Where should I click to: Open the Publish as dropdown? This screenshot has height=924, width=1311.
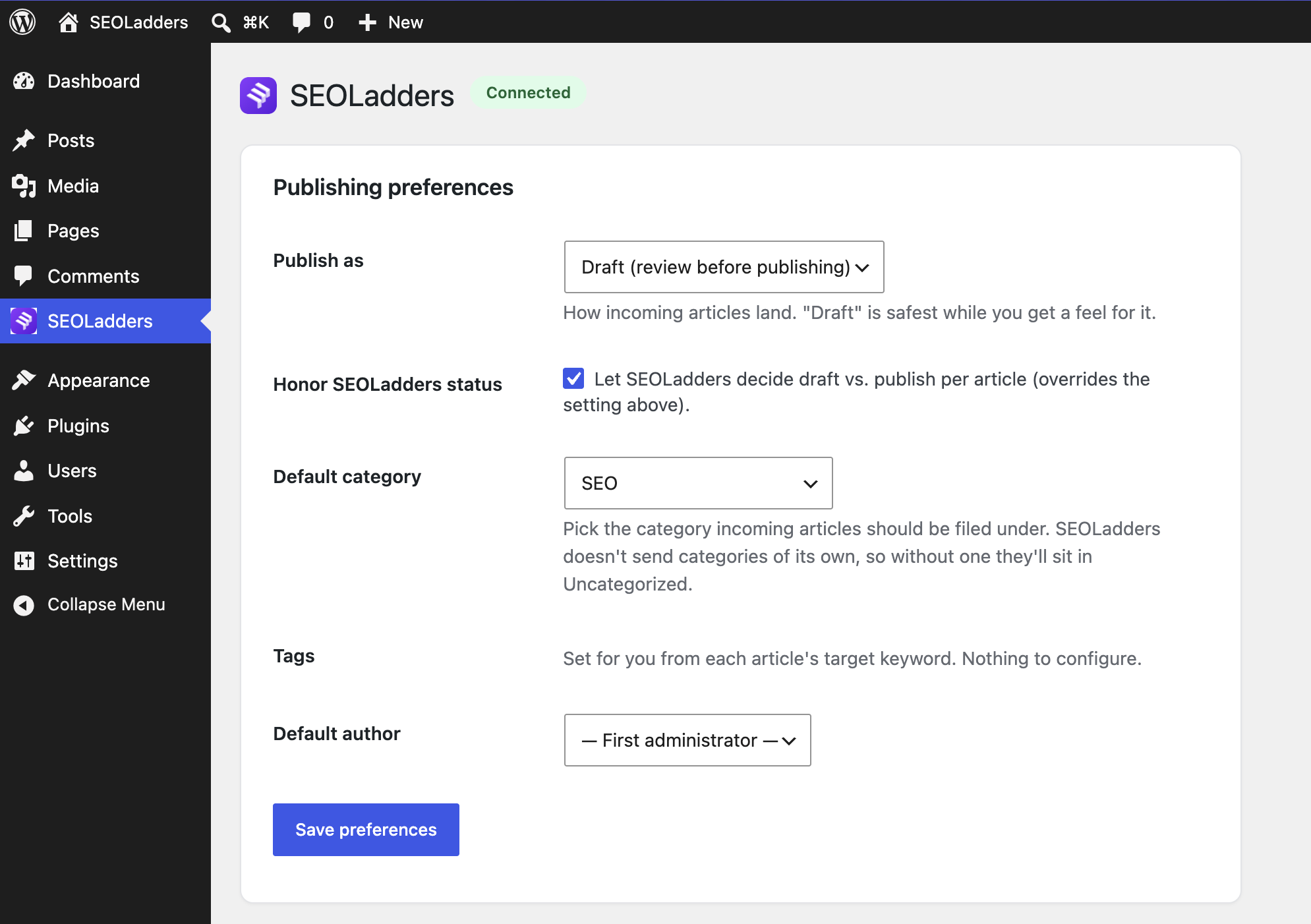pyautogui.click(x=724, y=267)
